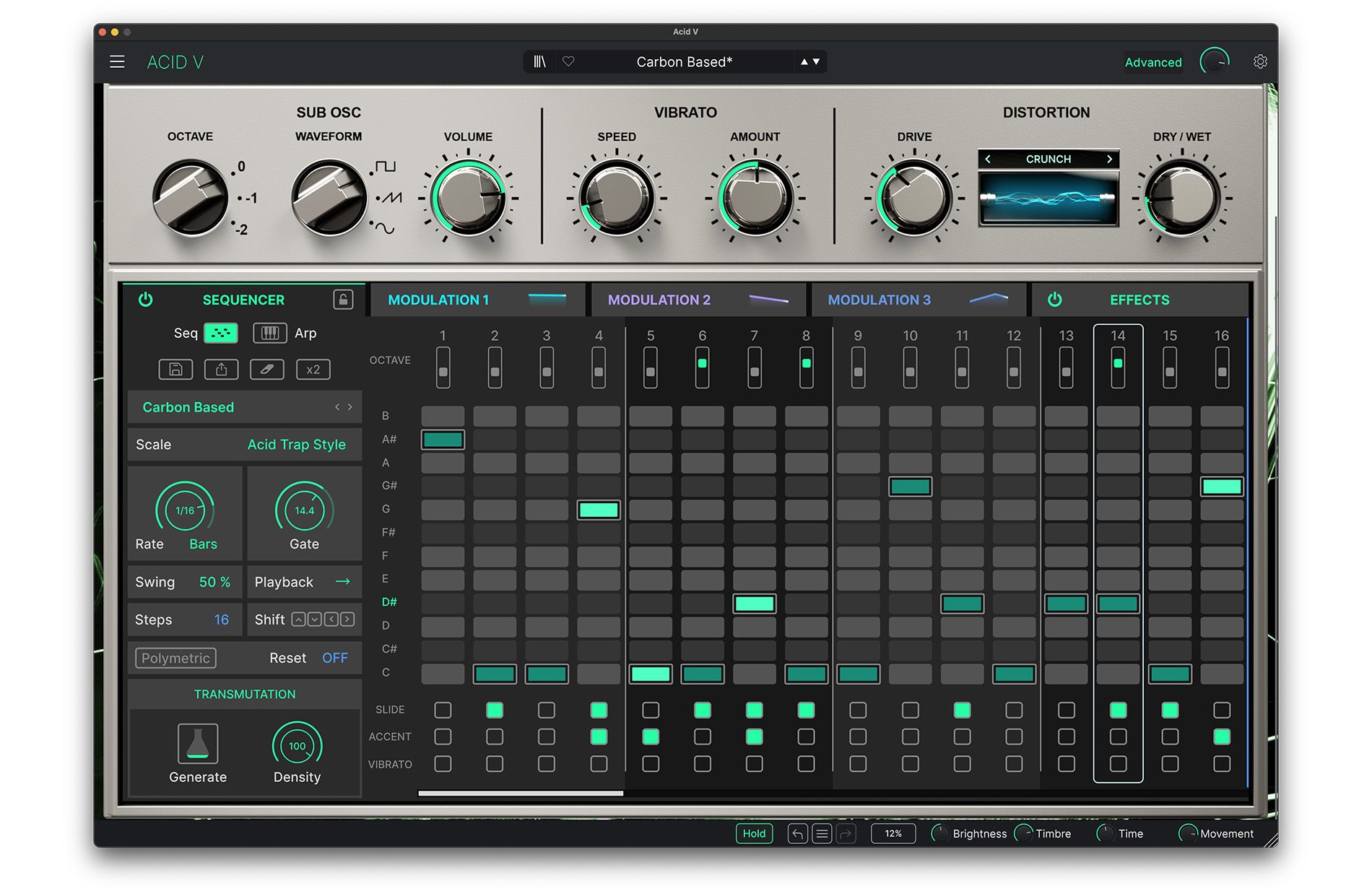Click the save pattern icon
Screen dimensions: 1372x893
click(175, 369)
